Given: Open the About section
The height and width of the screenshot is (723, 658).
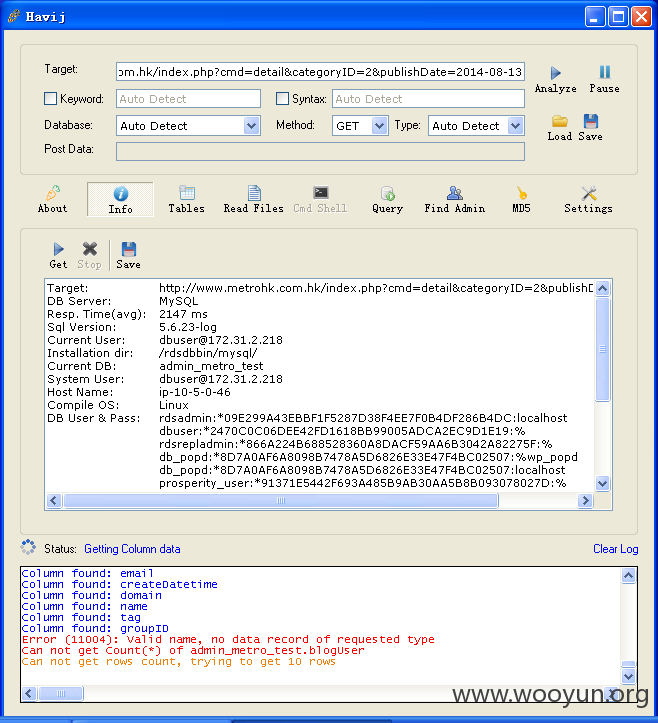Looking at the screenshot, I should [x=53, y=199].
